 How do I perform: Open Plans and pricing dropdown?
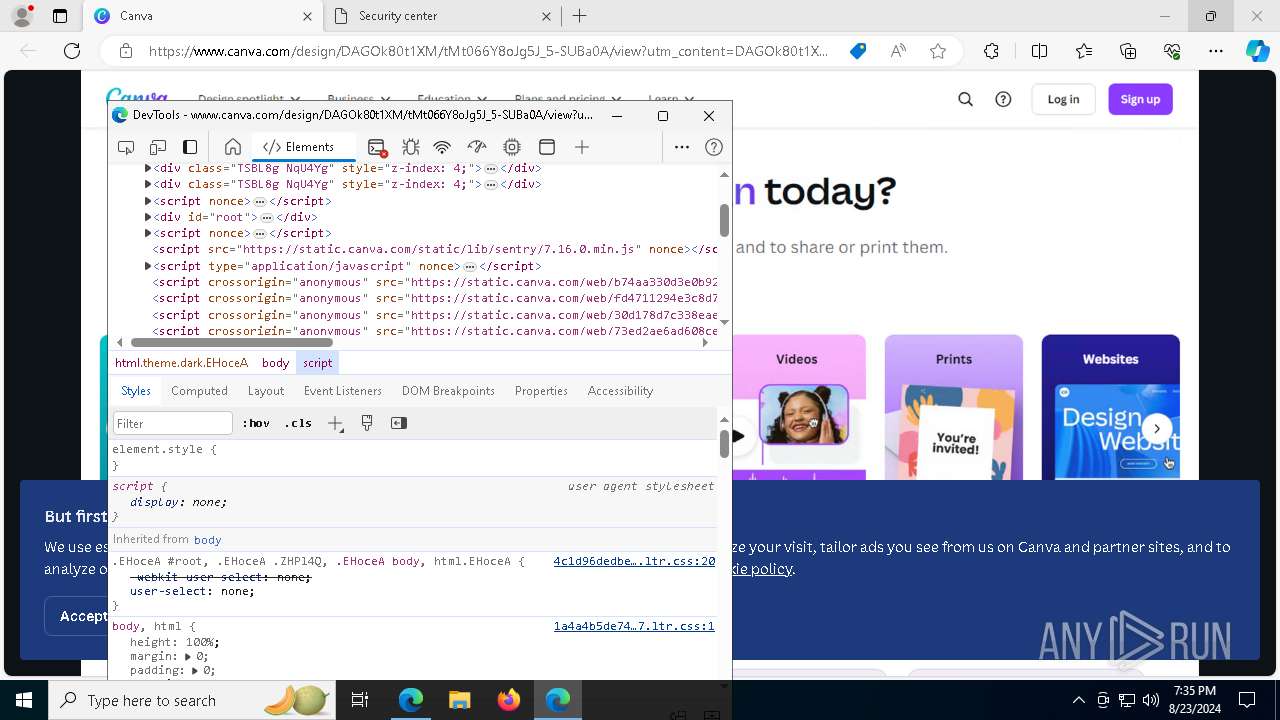tap(567, 99)
